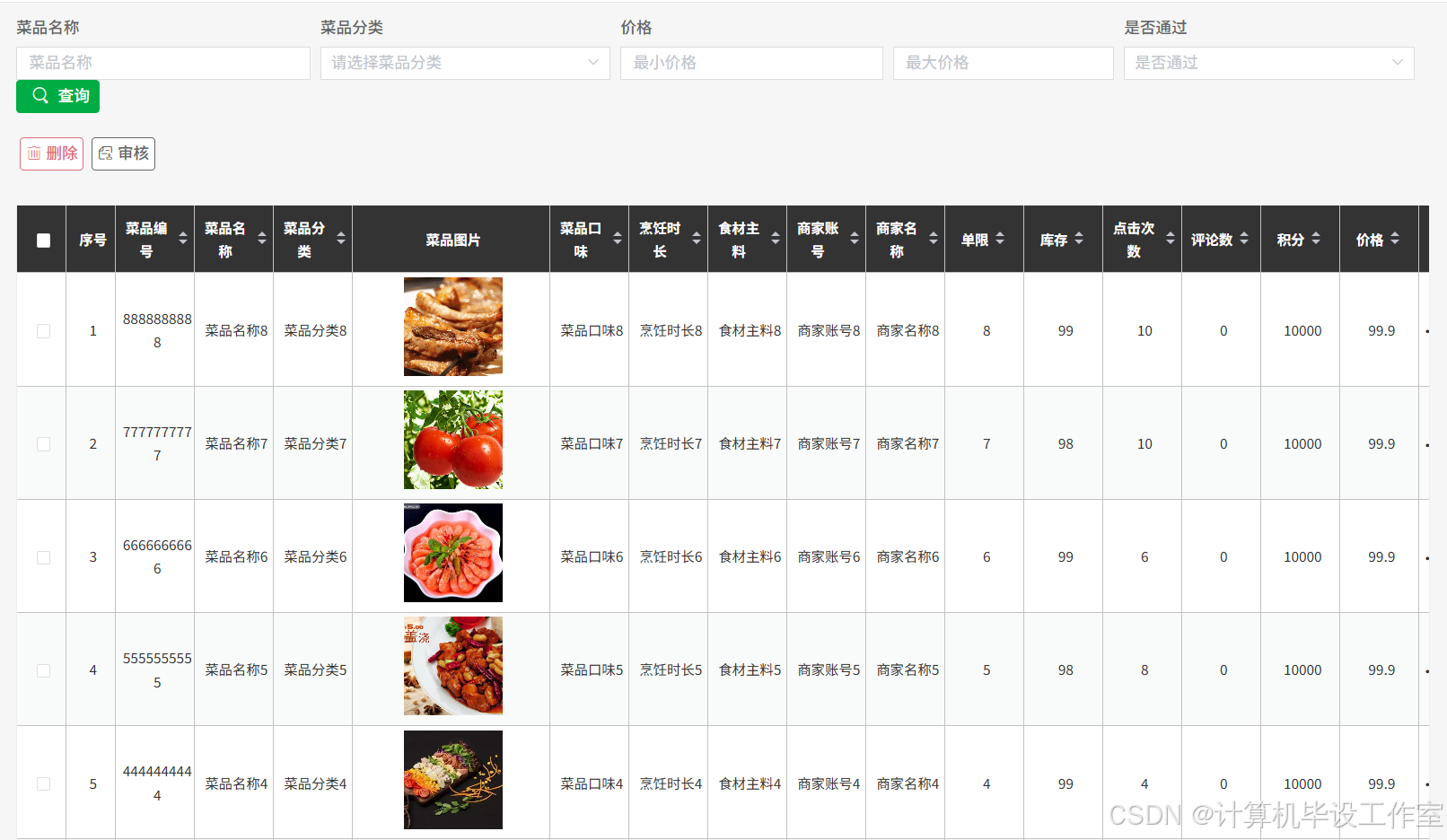Sort by 点击次数 using its arrows

[x=1171, y=239]
